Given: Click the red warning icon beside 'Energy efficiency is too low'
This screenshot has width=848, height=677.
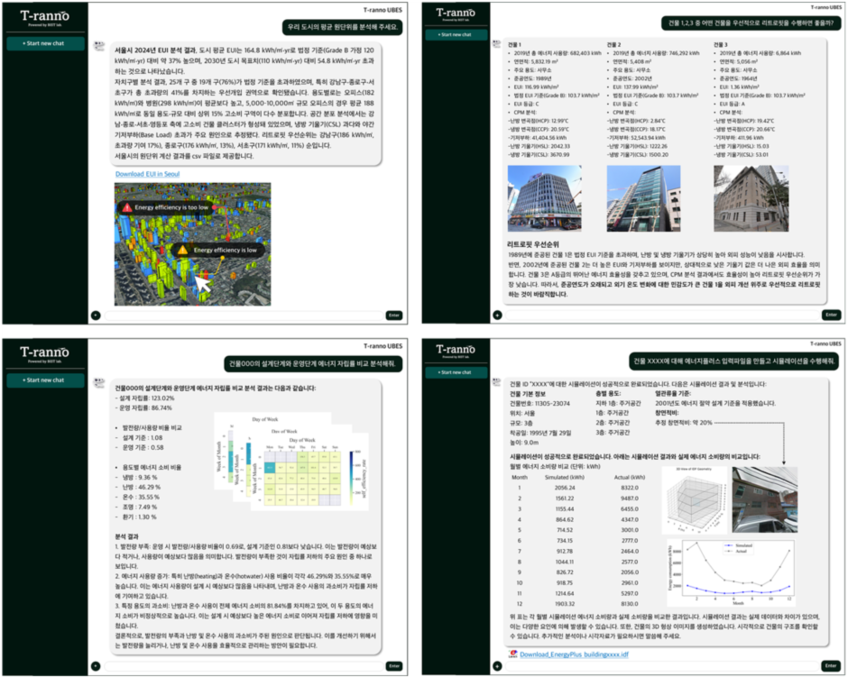Looking at the screenshot, I should click(x=127, y=208).
